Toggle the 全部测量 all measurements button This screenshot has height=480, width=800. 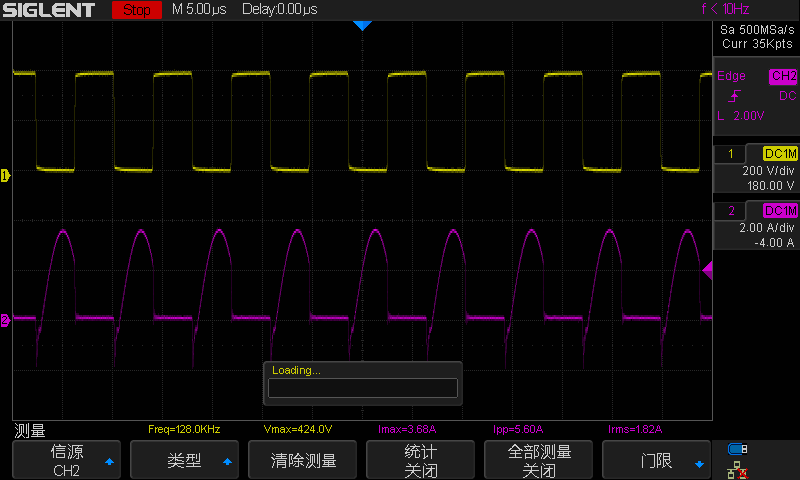(538, 460)
